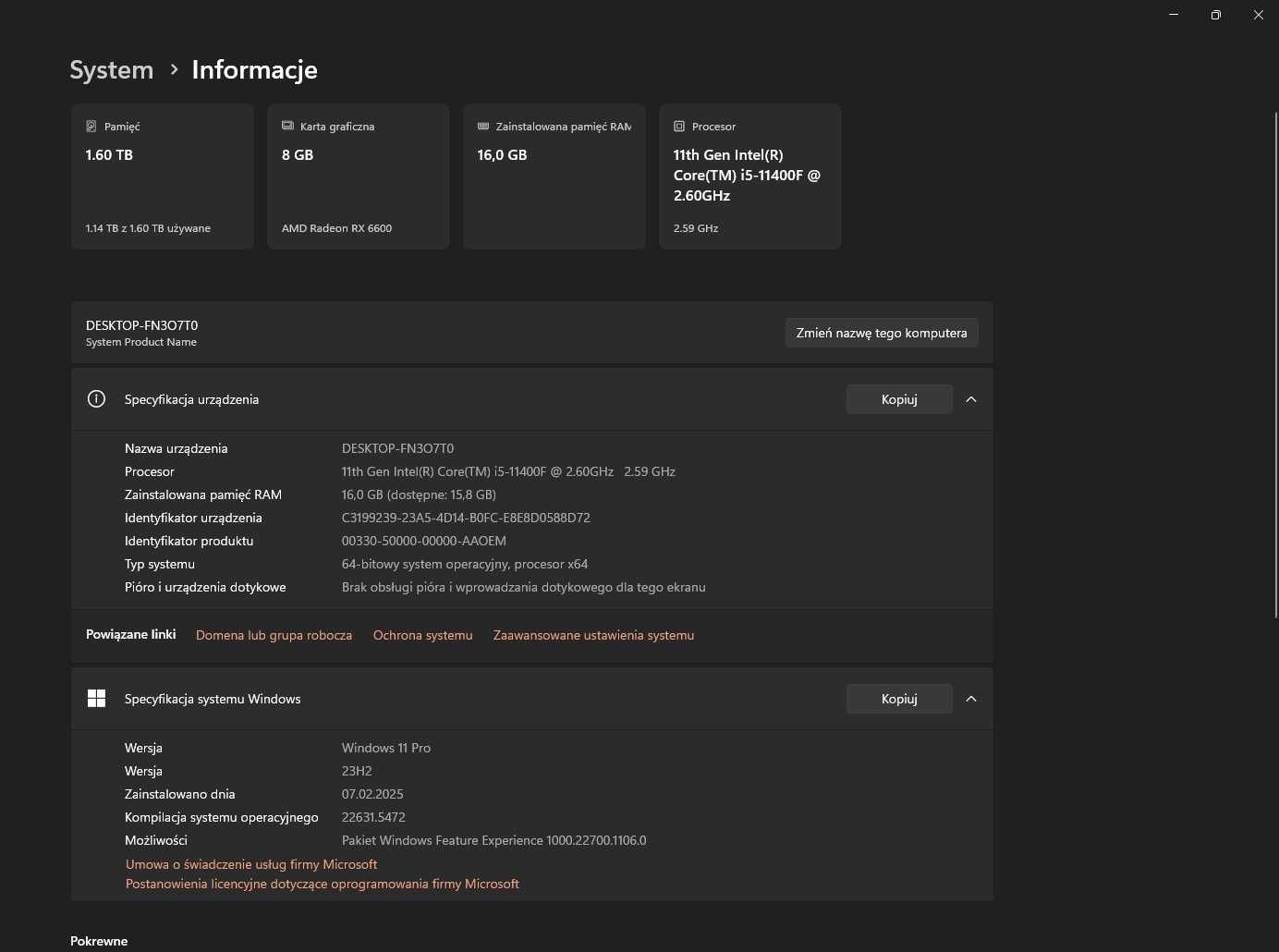
Task: Open Postanowienia licencyjne dotyczące oprogramowania link
Action: [323, 884]
